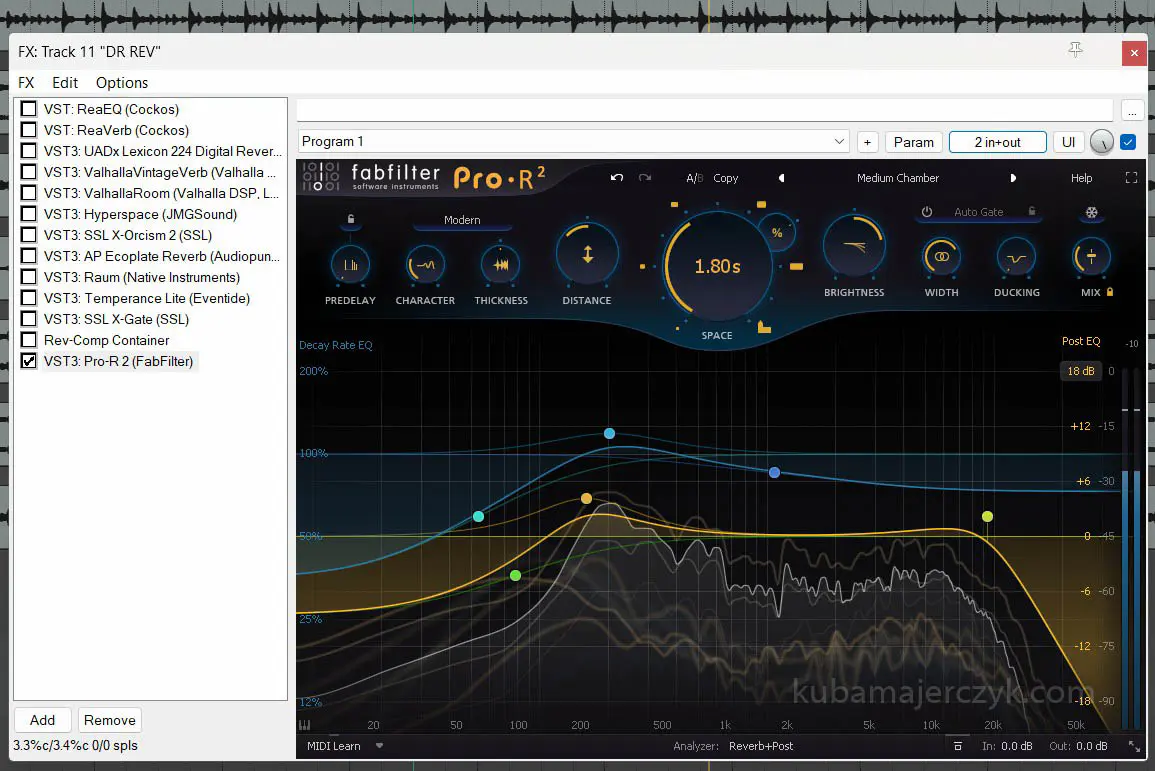This screenshot has width=1155, height=771.
Task: Go to the previous preset arrow
Action: tap(781, 178)
